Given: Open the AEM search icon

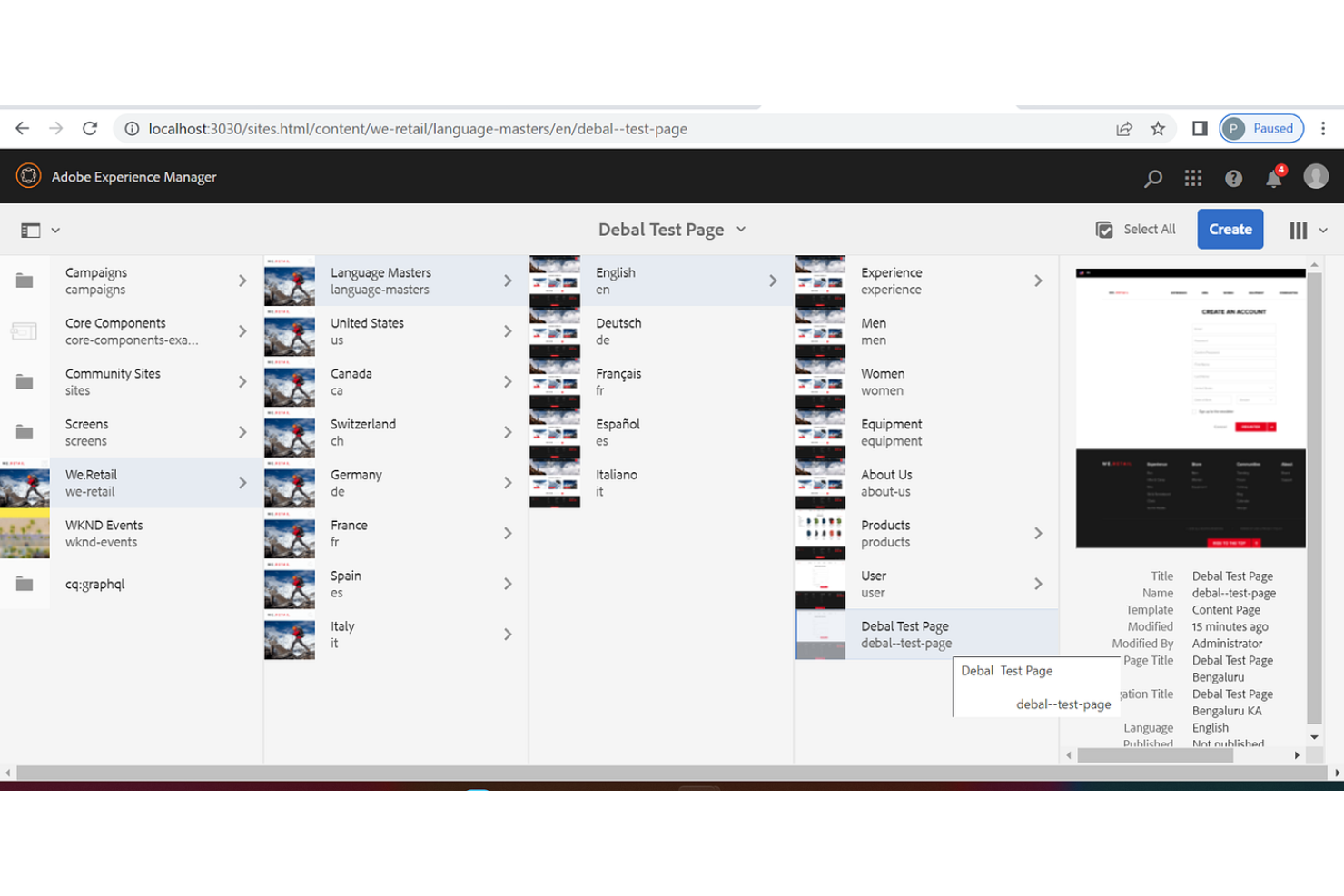Looking at the screenshot, I should [x=1152, y=177].
